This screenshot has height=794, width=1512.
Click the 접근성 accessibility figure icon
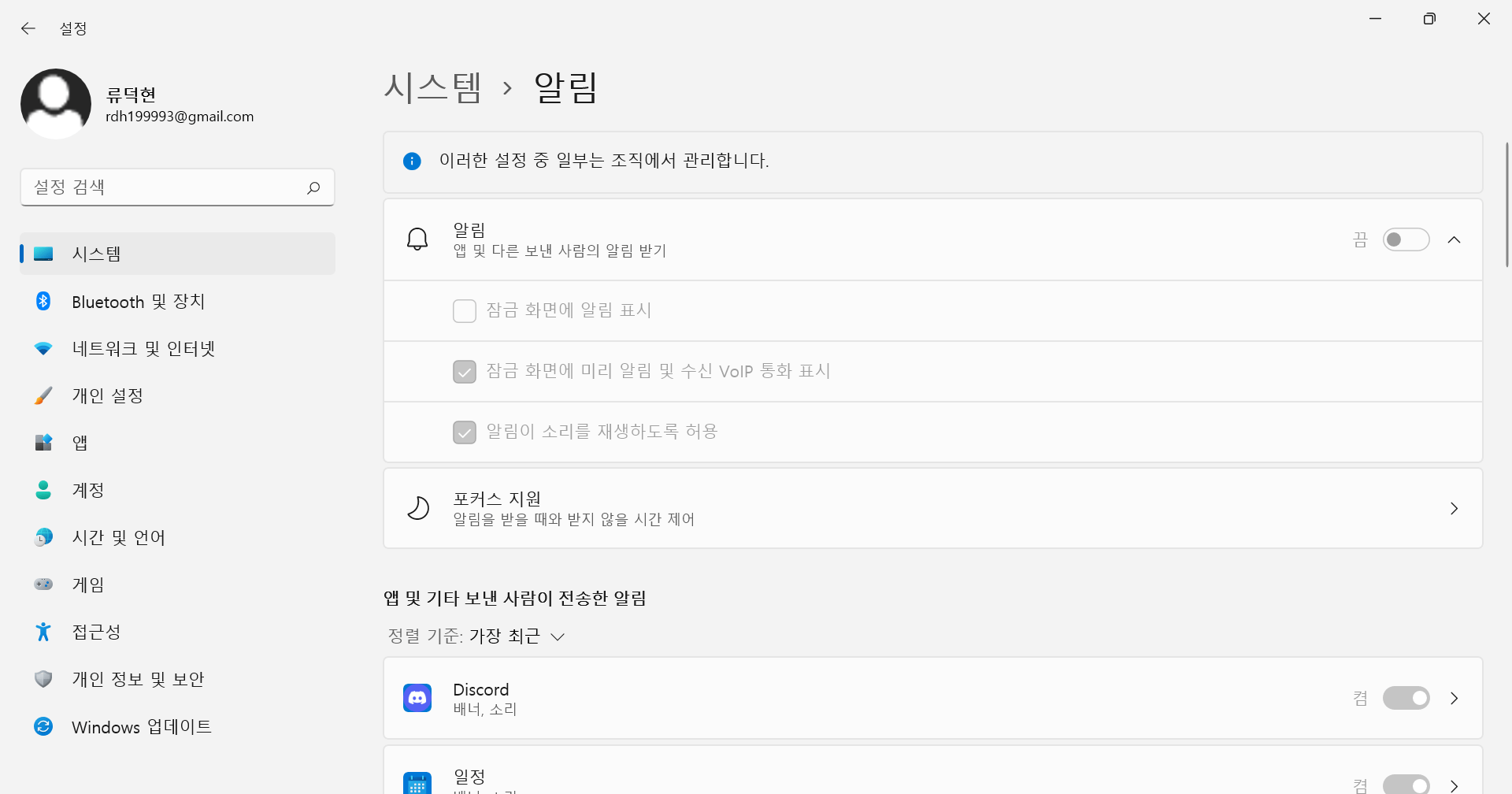pyautogui.click(x=43, y=631)
